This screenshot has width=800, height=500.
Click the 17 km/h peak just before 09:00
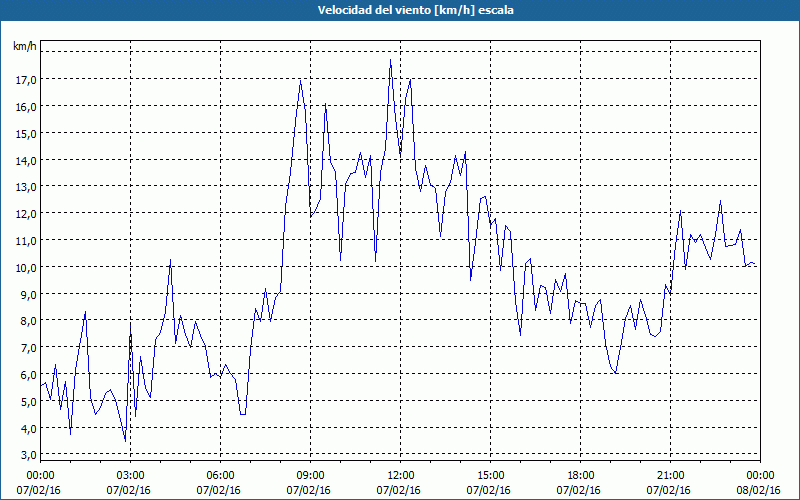301,80
